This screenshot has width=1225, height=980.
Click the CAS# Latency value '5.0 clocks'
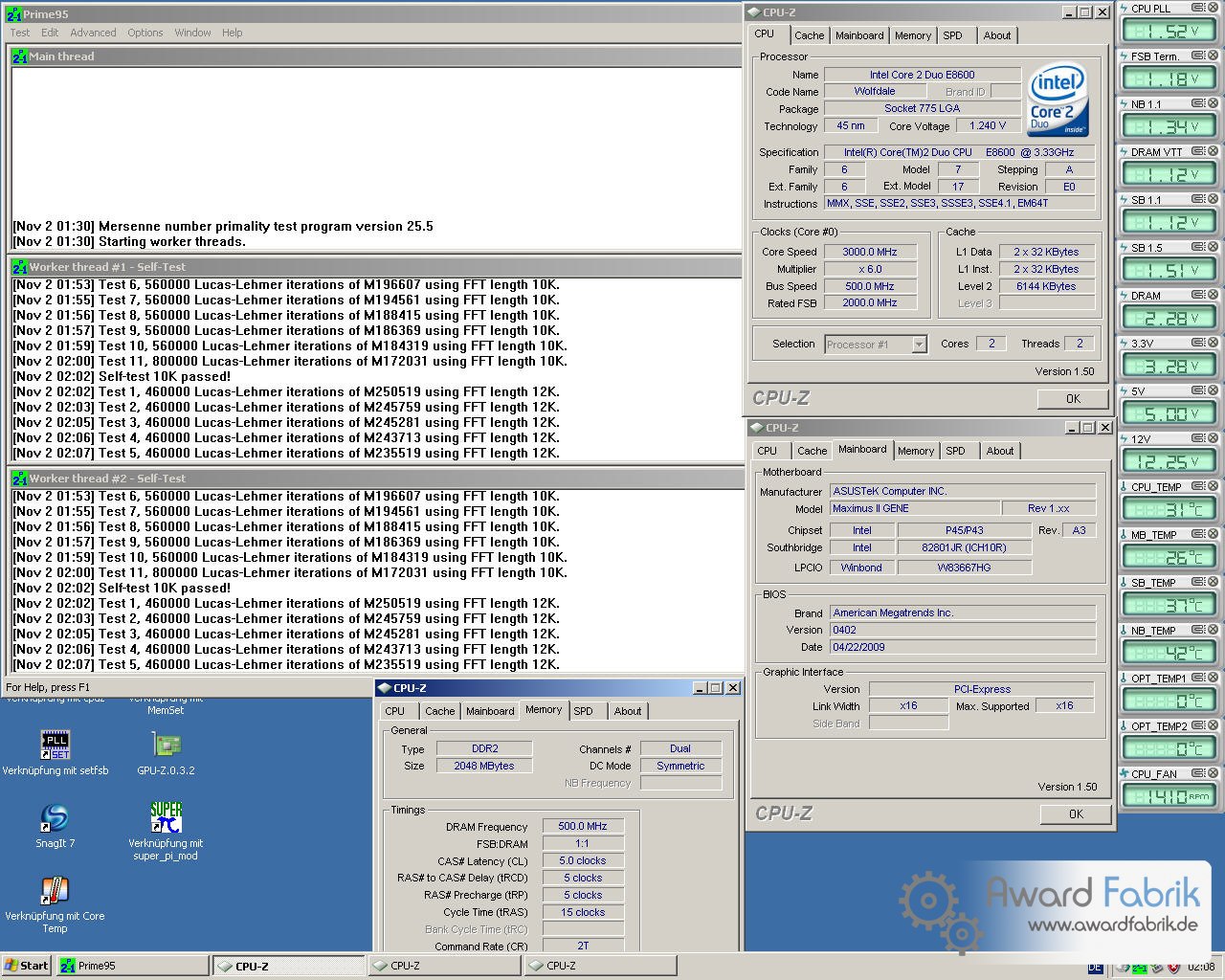583,860
